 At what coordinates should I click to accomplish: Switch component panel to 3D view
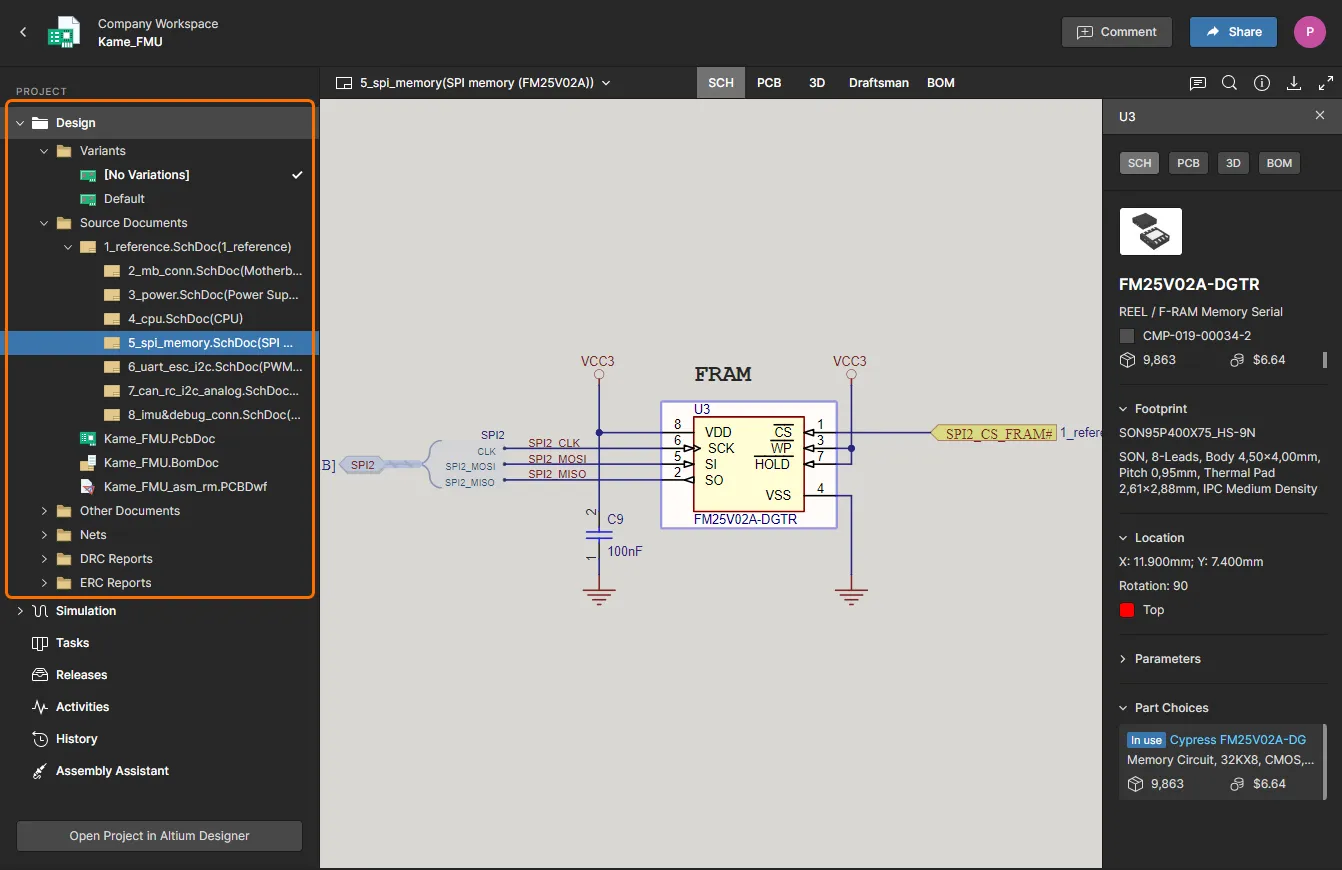(1233, 163)
